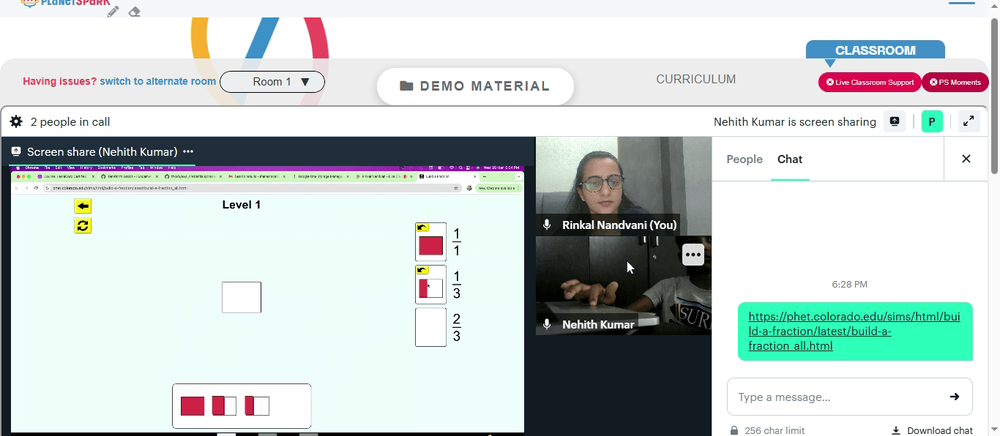Click the page vertical scrollbar

[x=994, y=96]
